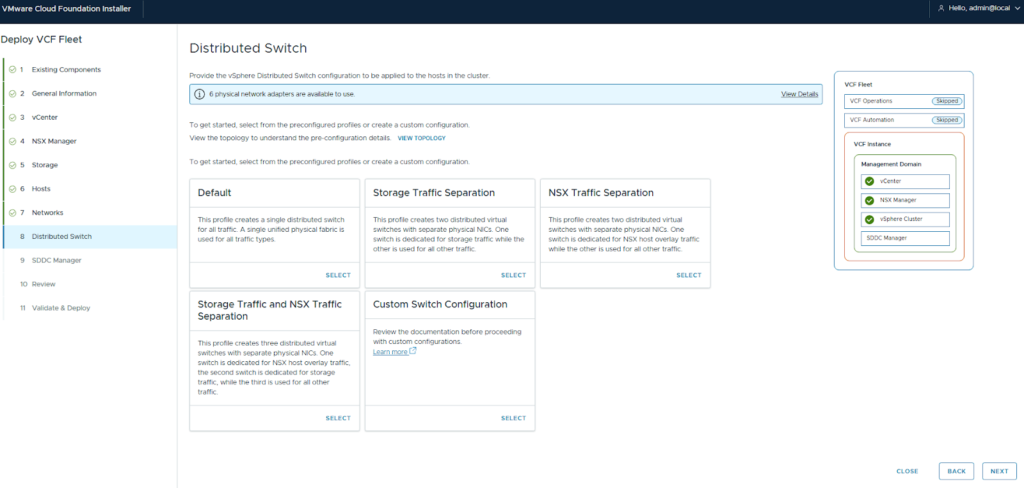Jump to the Storage wizard step
The width and height of the screenshot is (1024, 488).
pos(44,165)
